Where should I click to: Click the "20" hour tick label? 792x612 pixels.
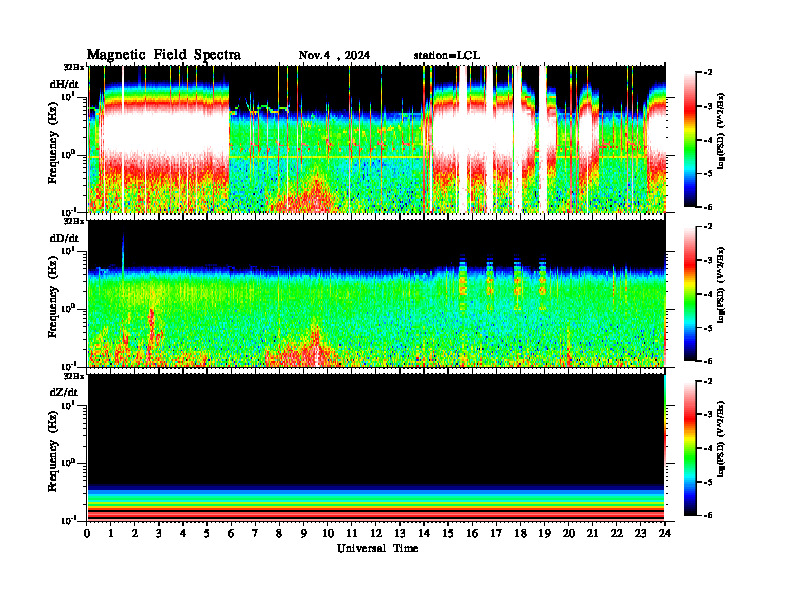click(x=569, y=533)
